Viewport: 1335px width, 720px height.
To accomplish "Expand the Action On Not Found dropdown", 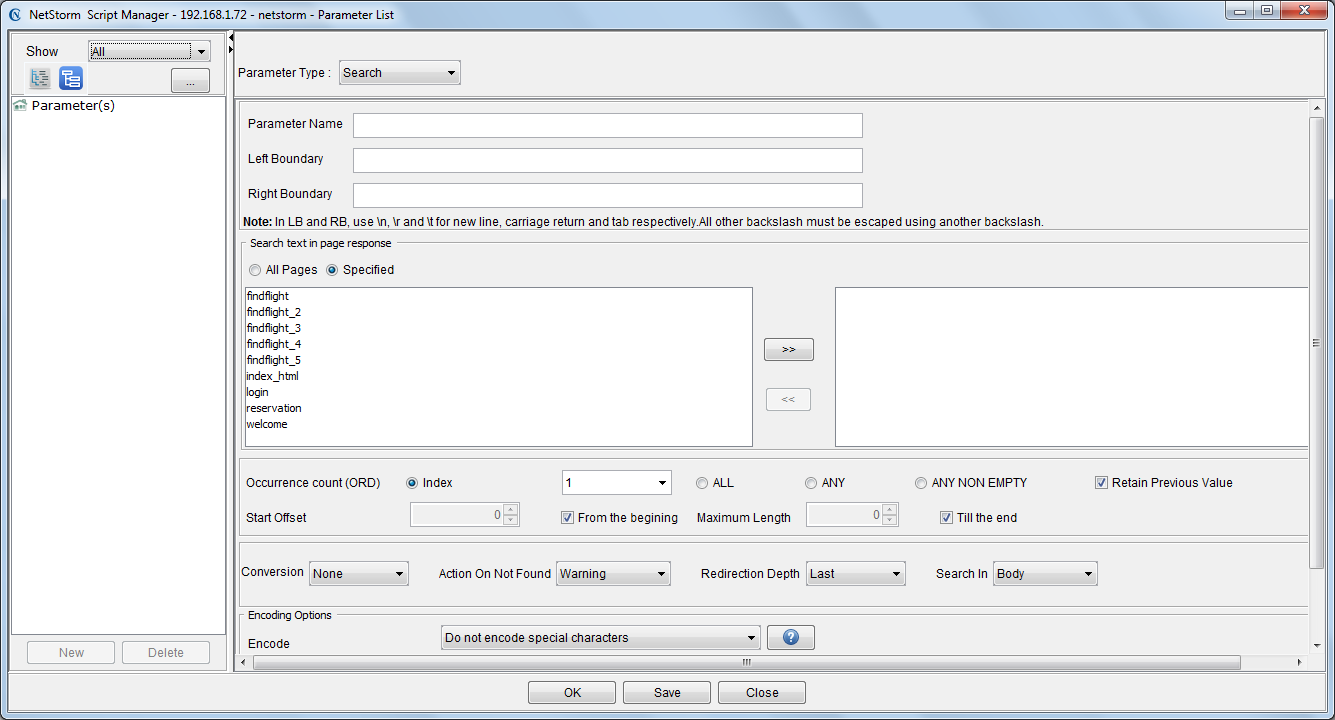I will [613, 574].
